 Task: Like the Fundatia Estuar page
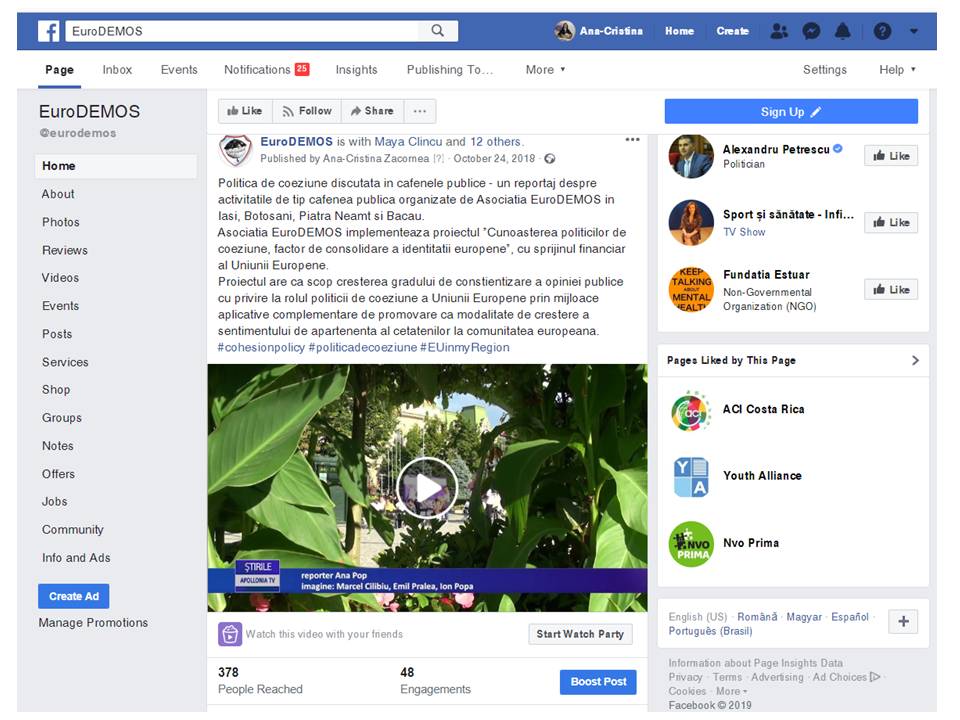[891, 290]
